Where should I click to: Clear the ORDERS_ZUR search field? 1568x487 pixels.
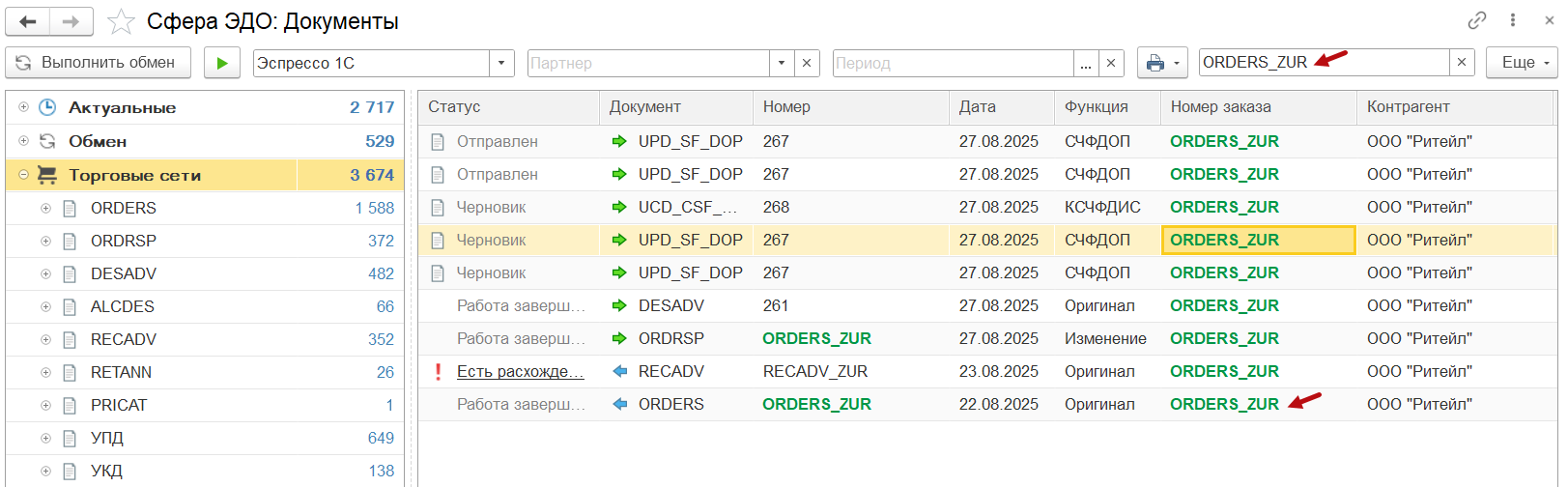click(1462, 63)
